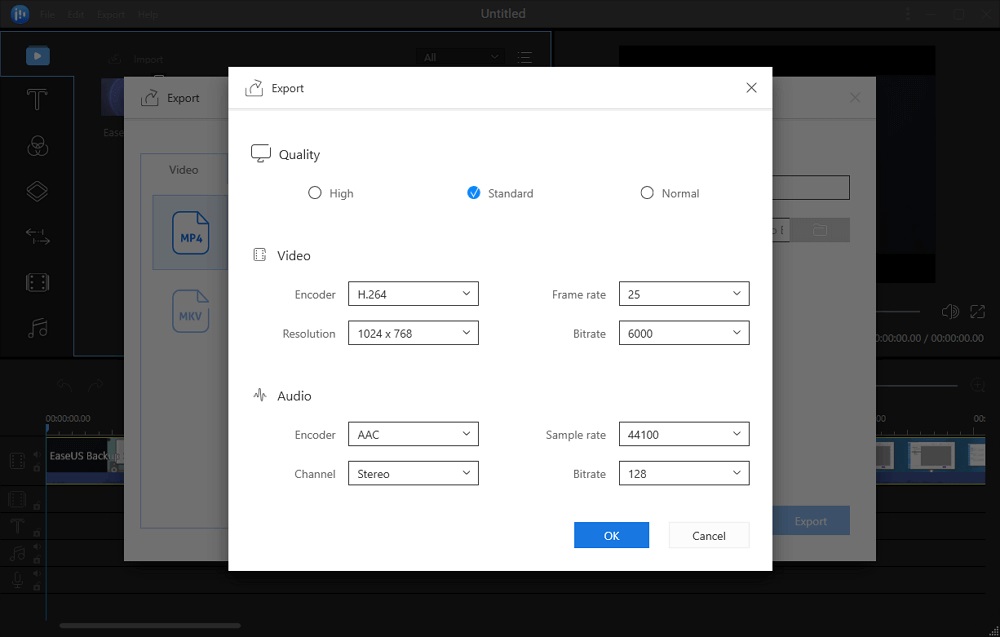Click the undo arrow above the timeline

point(64,387)
